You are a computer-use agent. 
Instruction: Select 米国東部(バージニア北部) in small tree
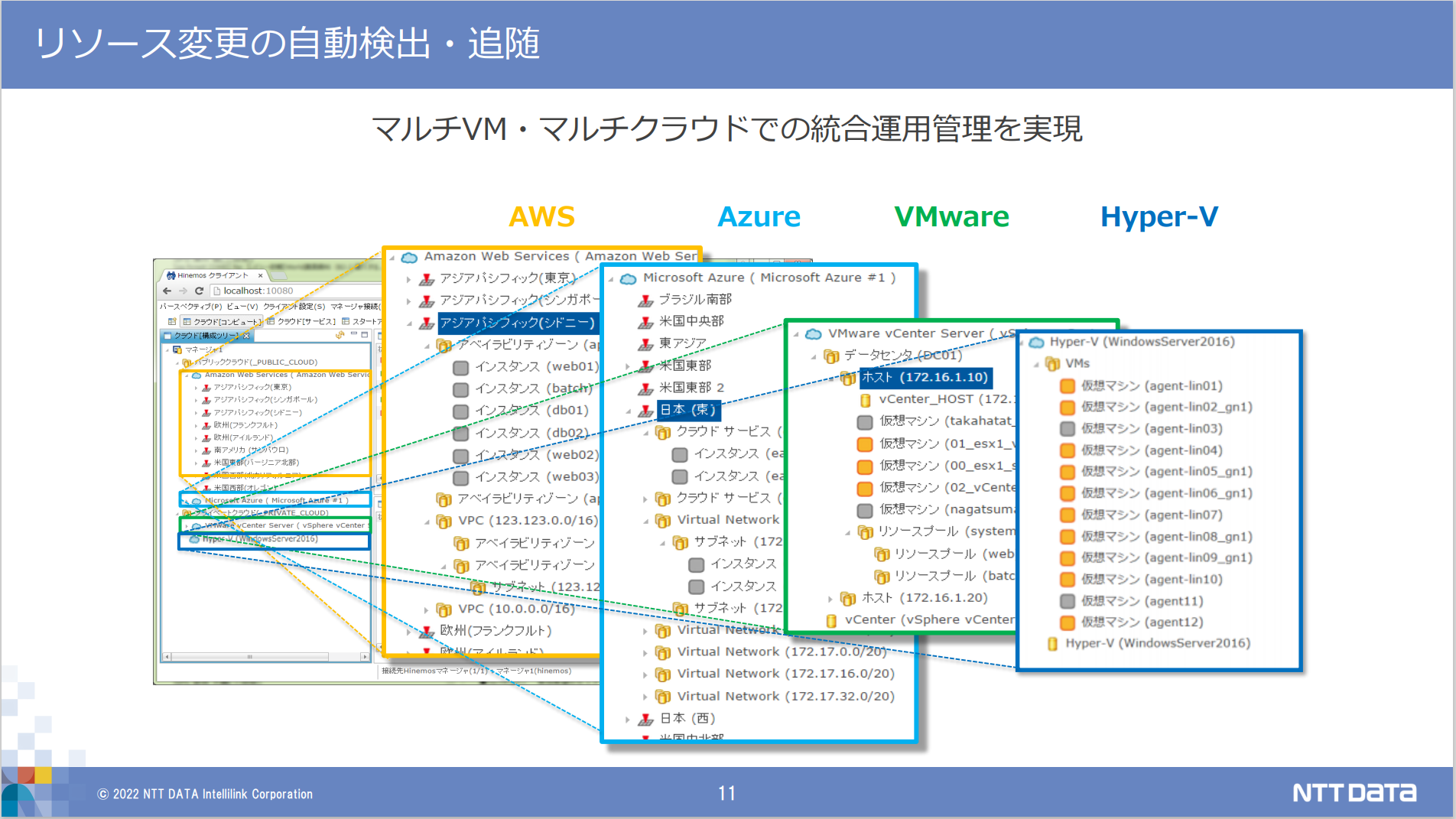(256, 462)
